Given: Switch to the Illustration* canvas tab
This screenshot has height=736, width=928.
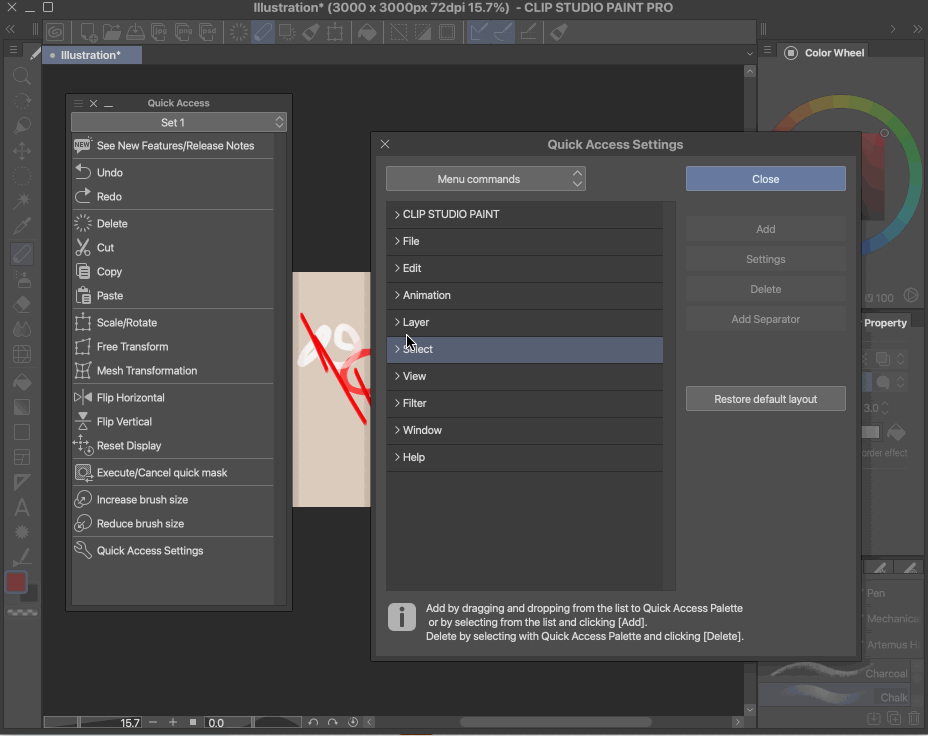Looking at the screenshot, I should 92,55.
